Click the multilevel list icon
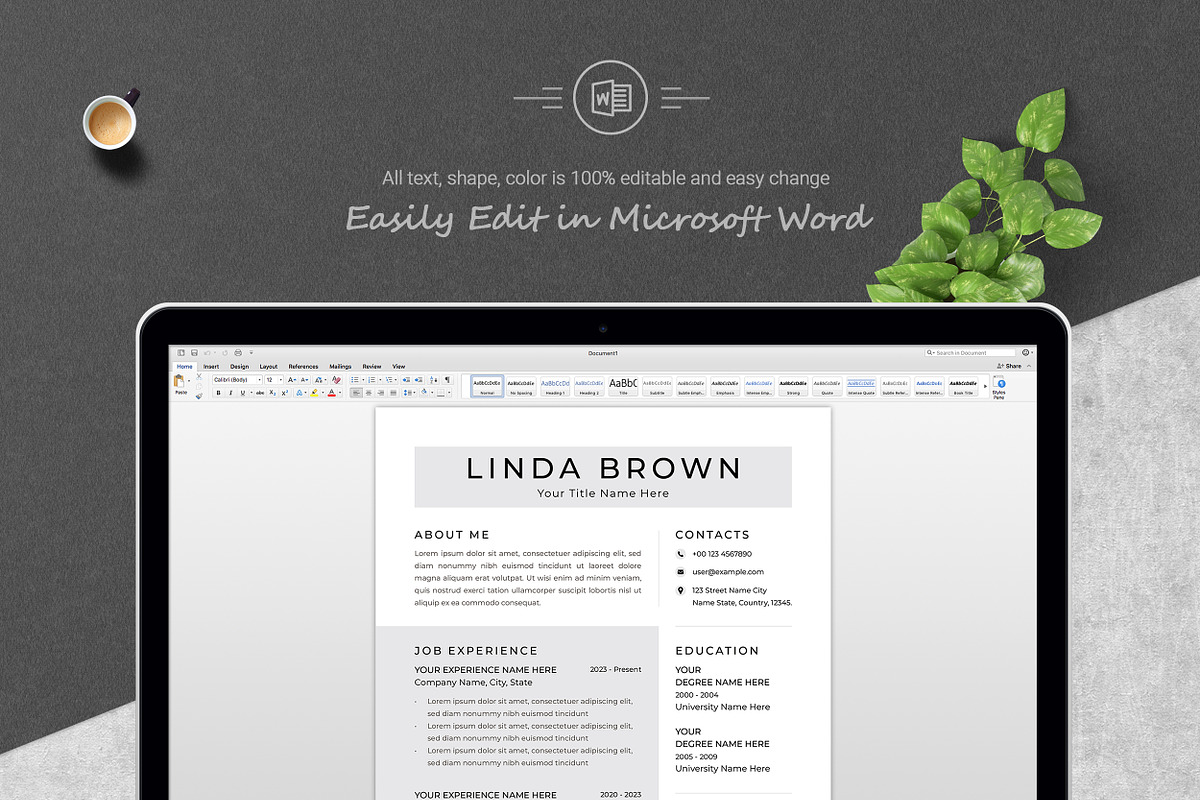 (389, 380)
